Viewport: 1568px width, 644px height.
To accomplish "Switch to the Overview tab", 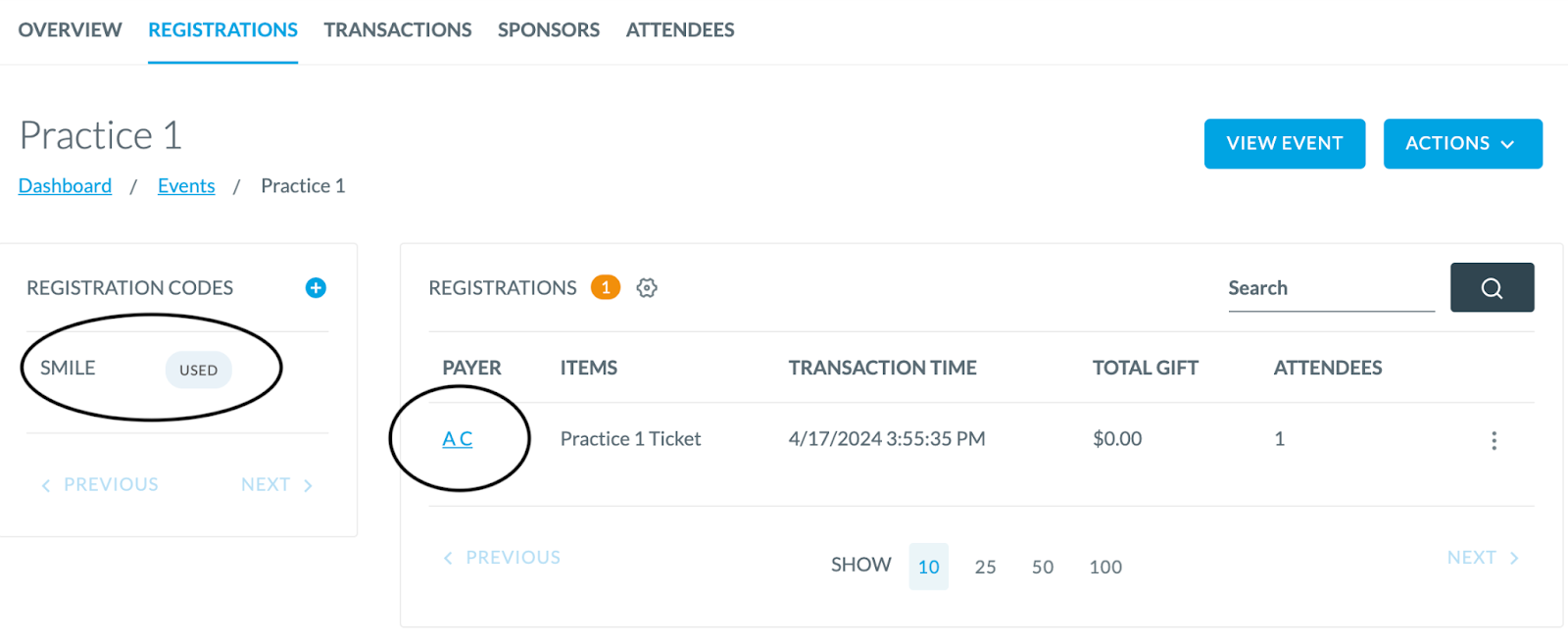I will (x=70, y=30).
